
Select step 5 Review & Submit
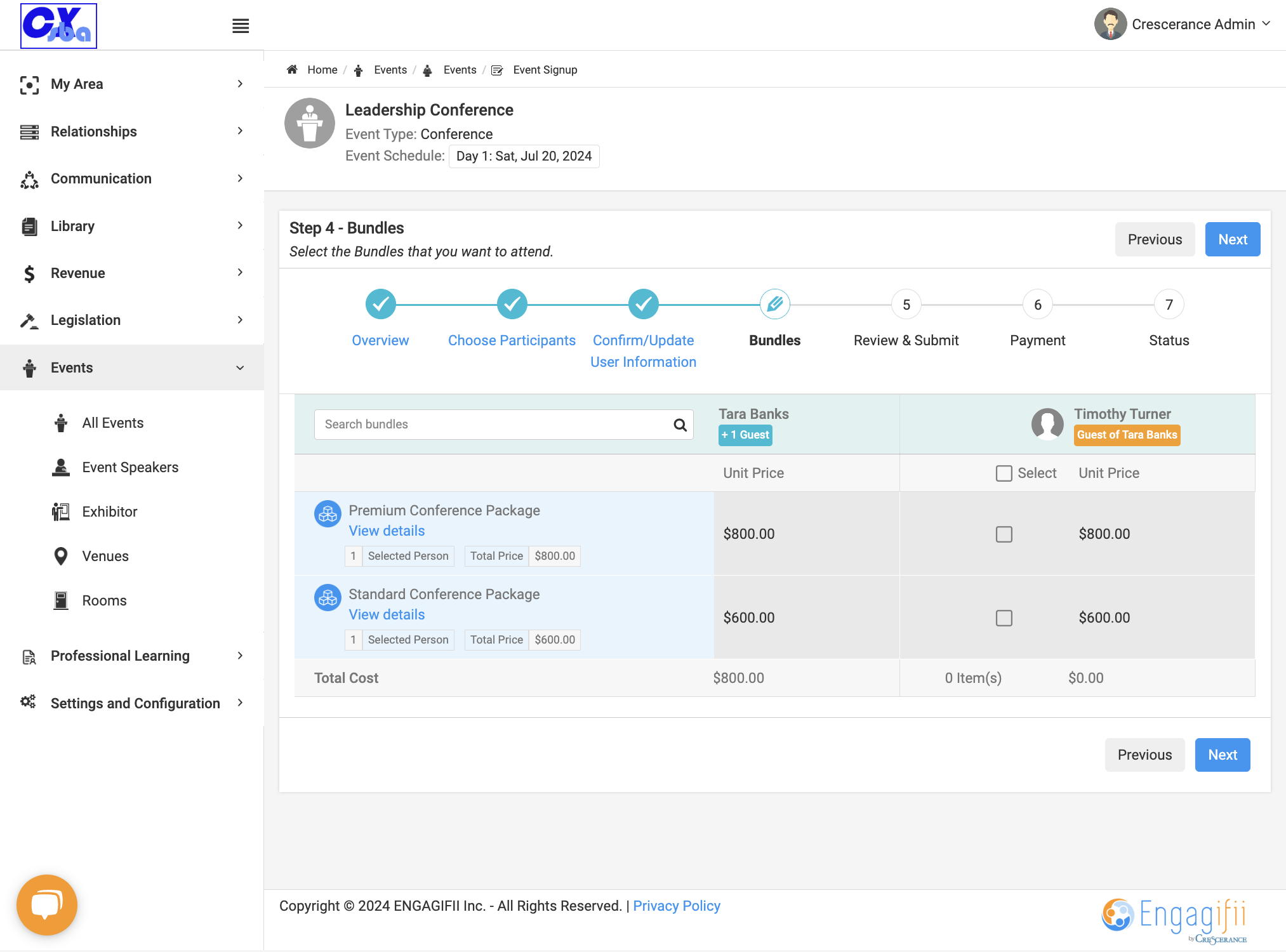click(906, 305)
